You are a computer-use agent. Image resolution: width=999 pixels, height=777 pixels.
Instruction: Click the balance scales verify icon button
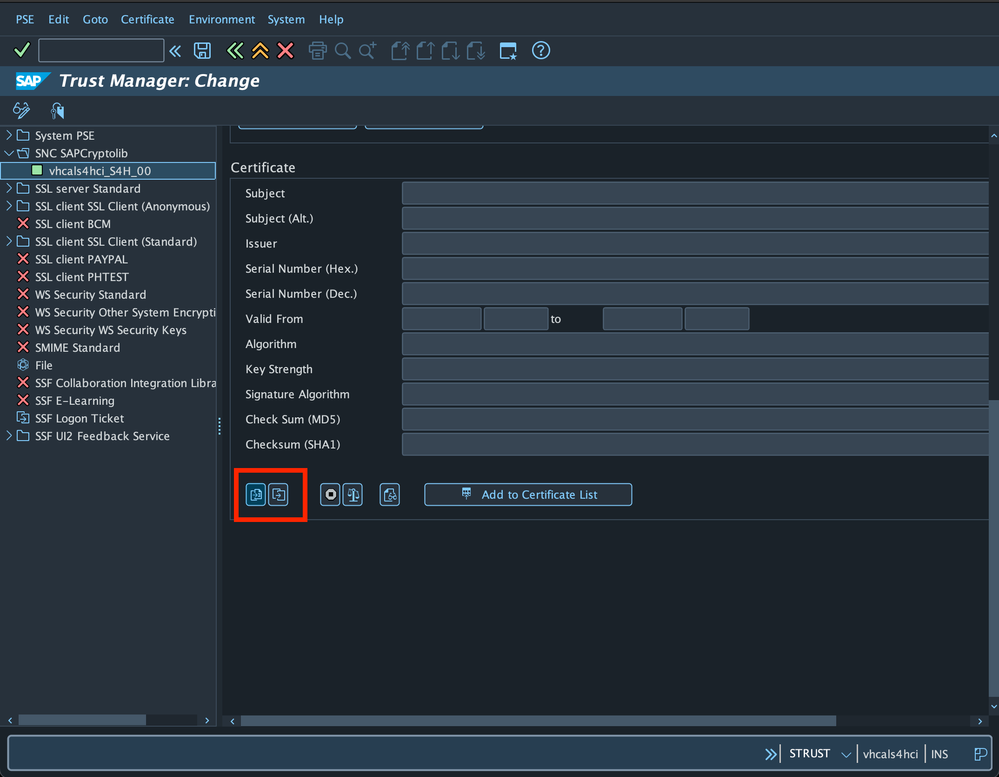(353, 495)
